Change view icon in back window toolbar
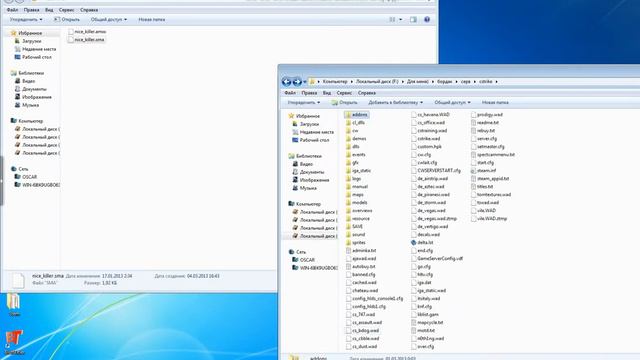Image resolution: width=640 pixels, height=360 pixels. click(392, 20)
